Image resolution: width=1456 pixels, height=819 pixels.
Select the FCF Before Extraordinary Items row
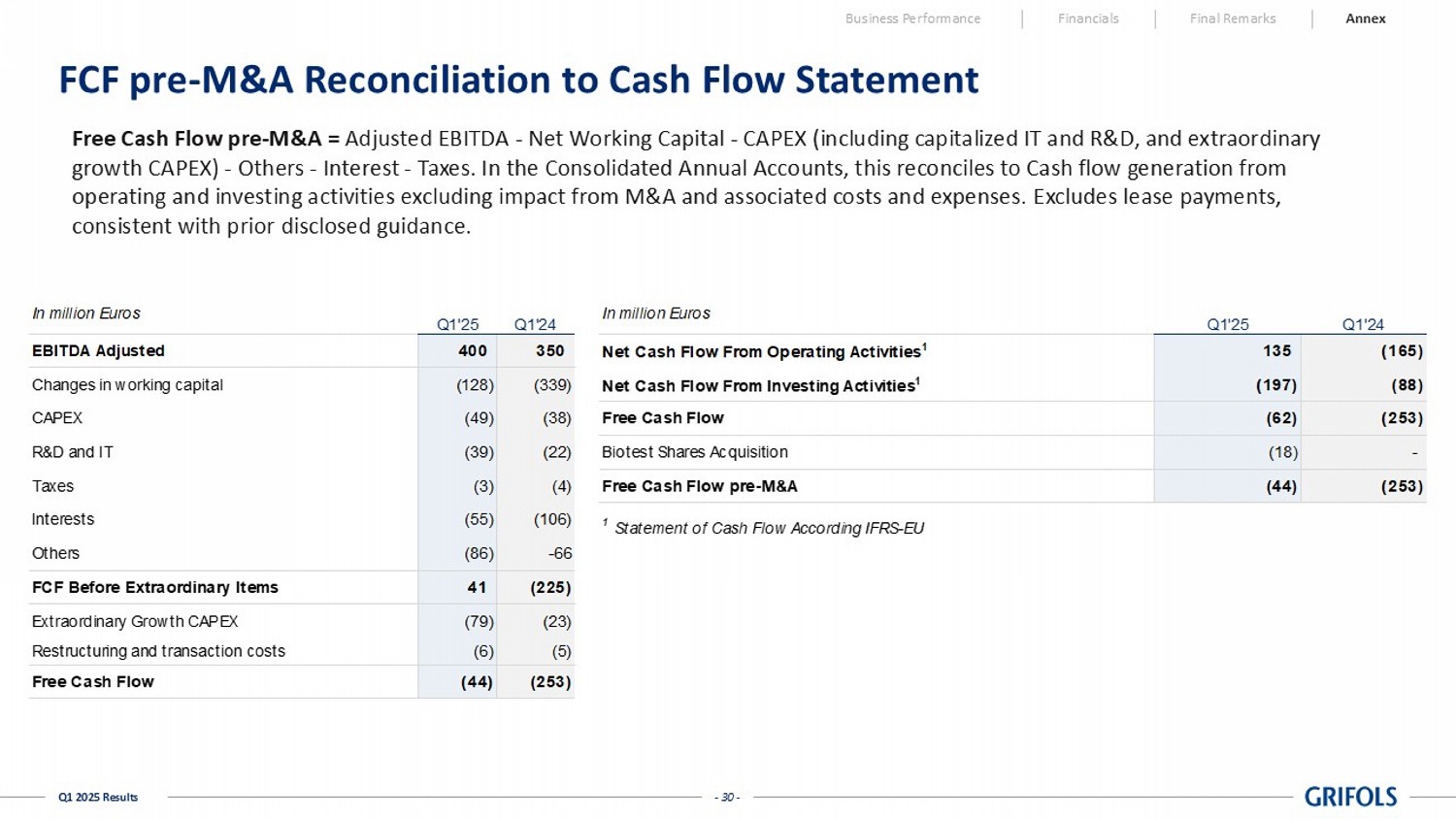pyautogui.click(x=155, y=587)
